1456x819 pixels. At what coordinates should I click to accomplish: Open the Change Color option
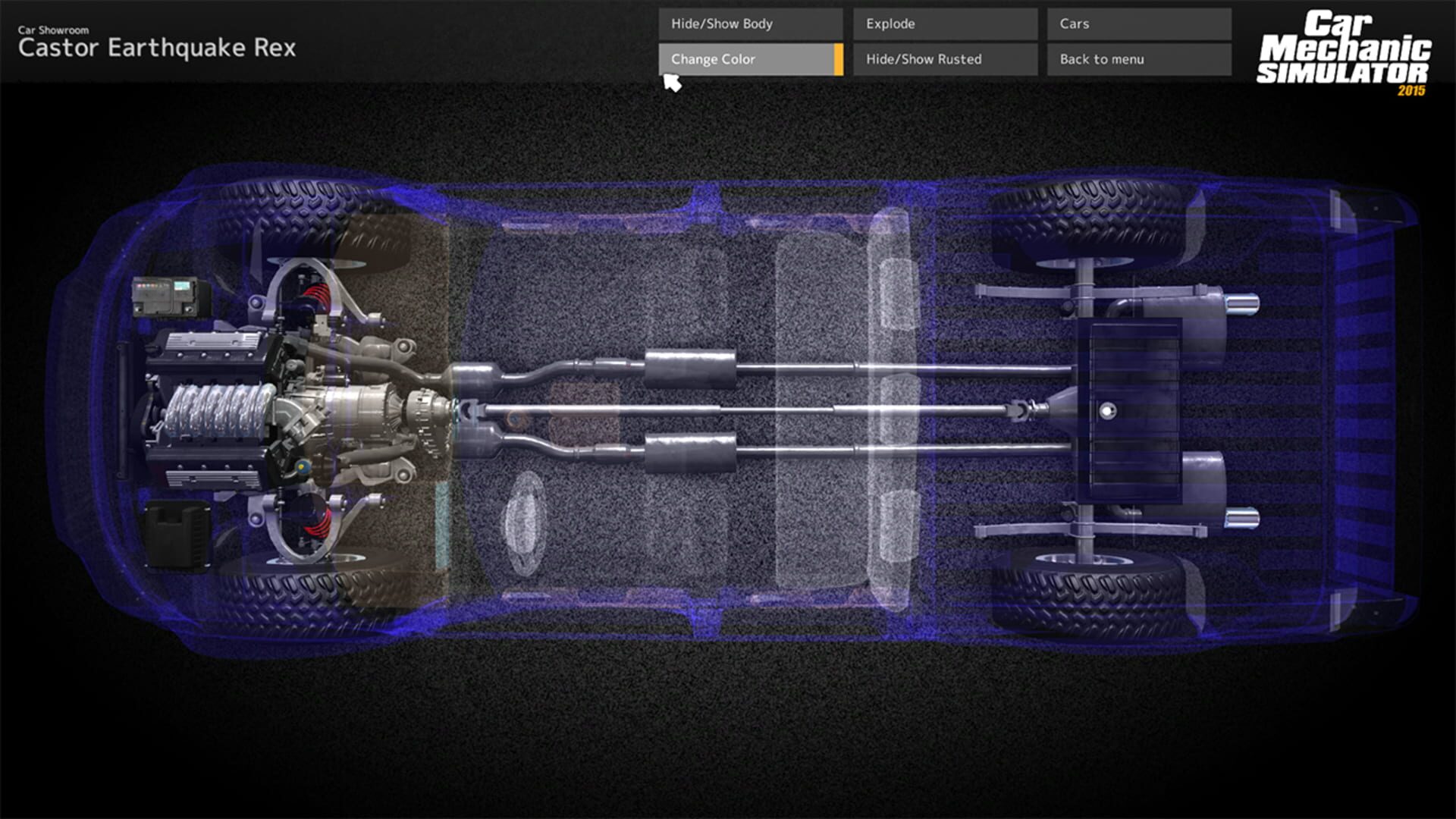coord(750,58)
